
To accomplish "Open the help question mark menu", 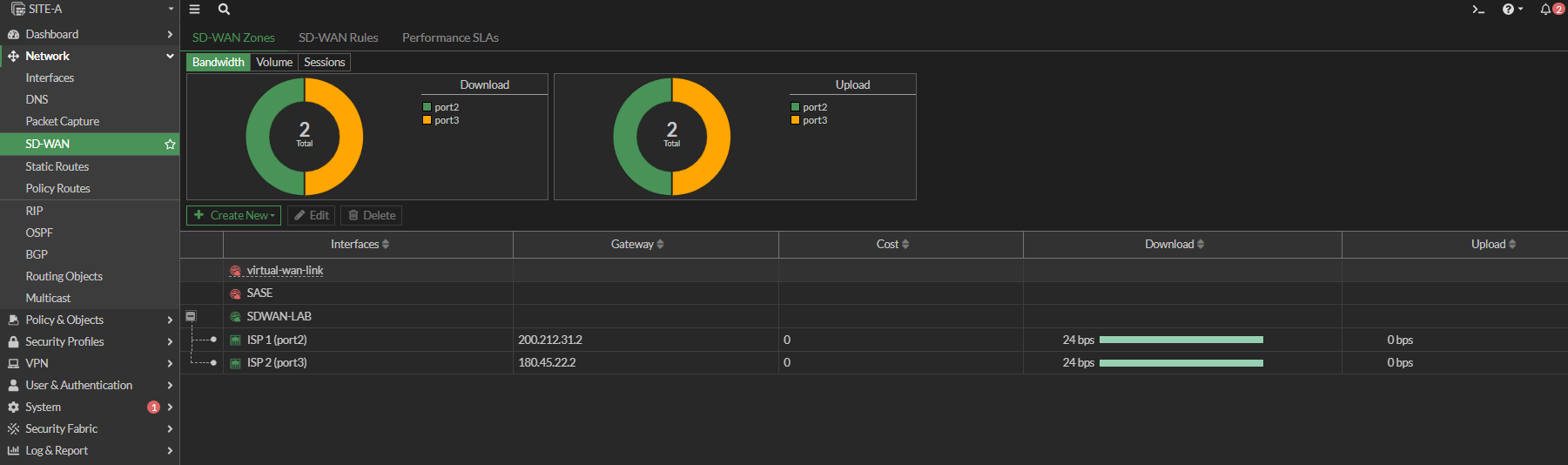I will (1509, 10).
